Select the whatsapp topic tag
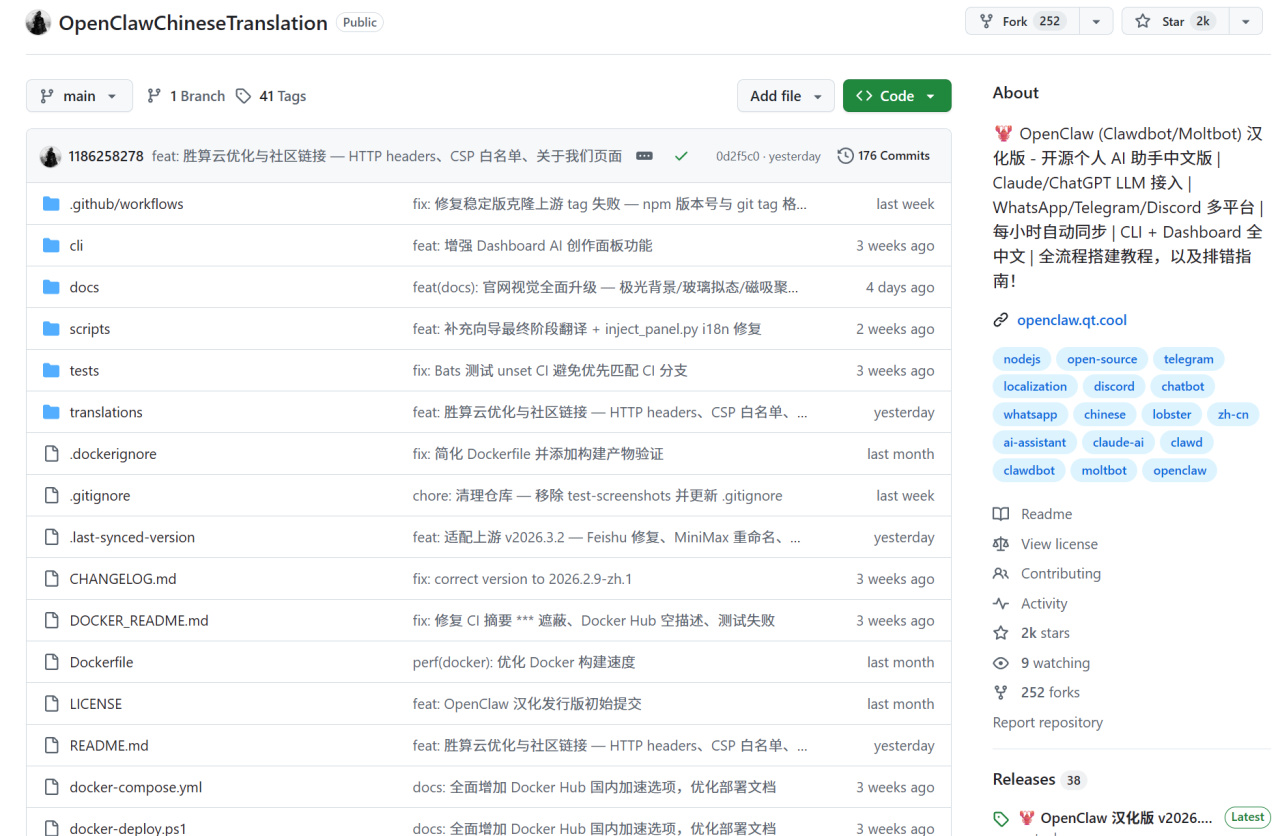1280x836 pixels. click(1030, 415)
